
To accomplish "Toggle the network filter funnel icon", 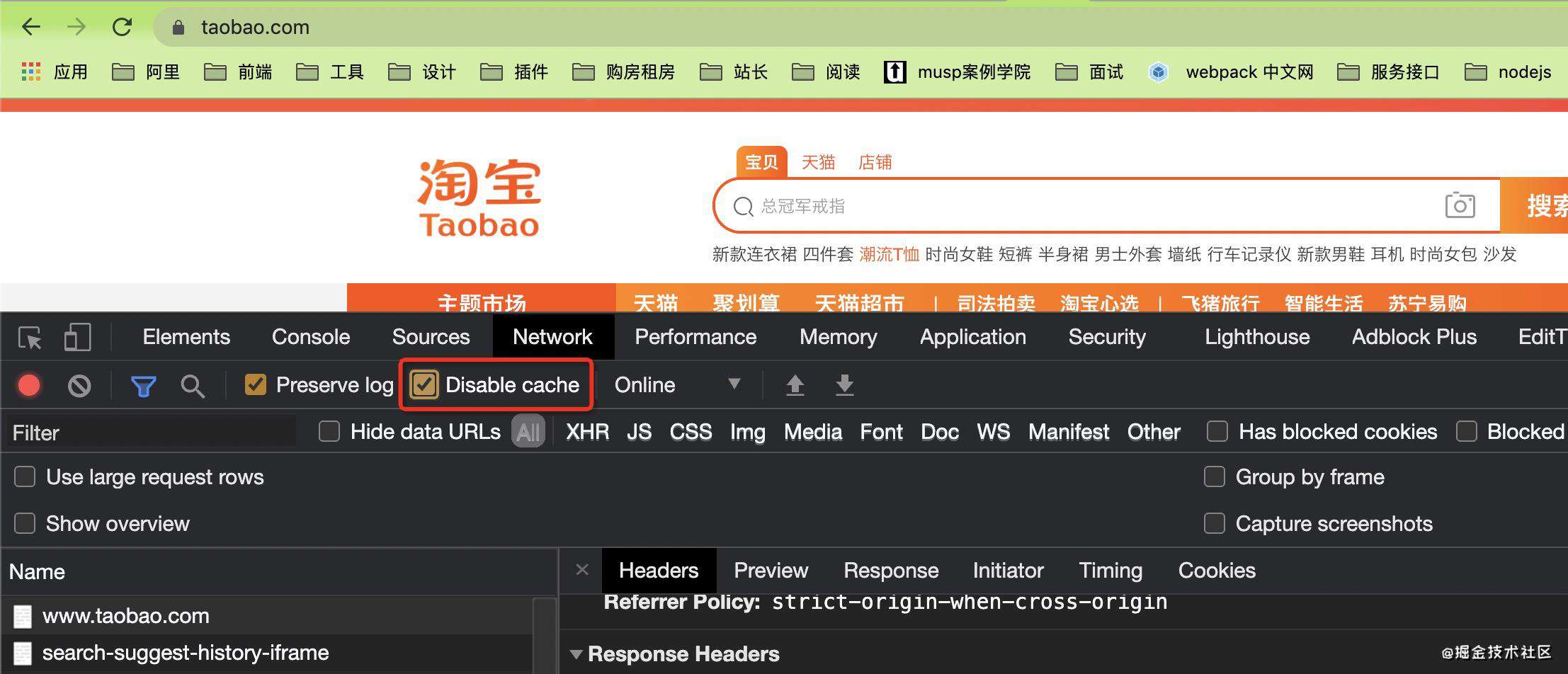I will (143, 386).
